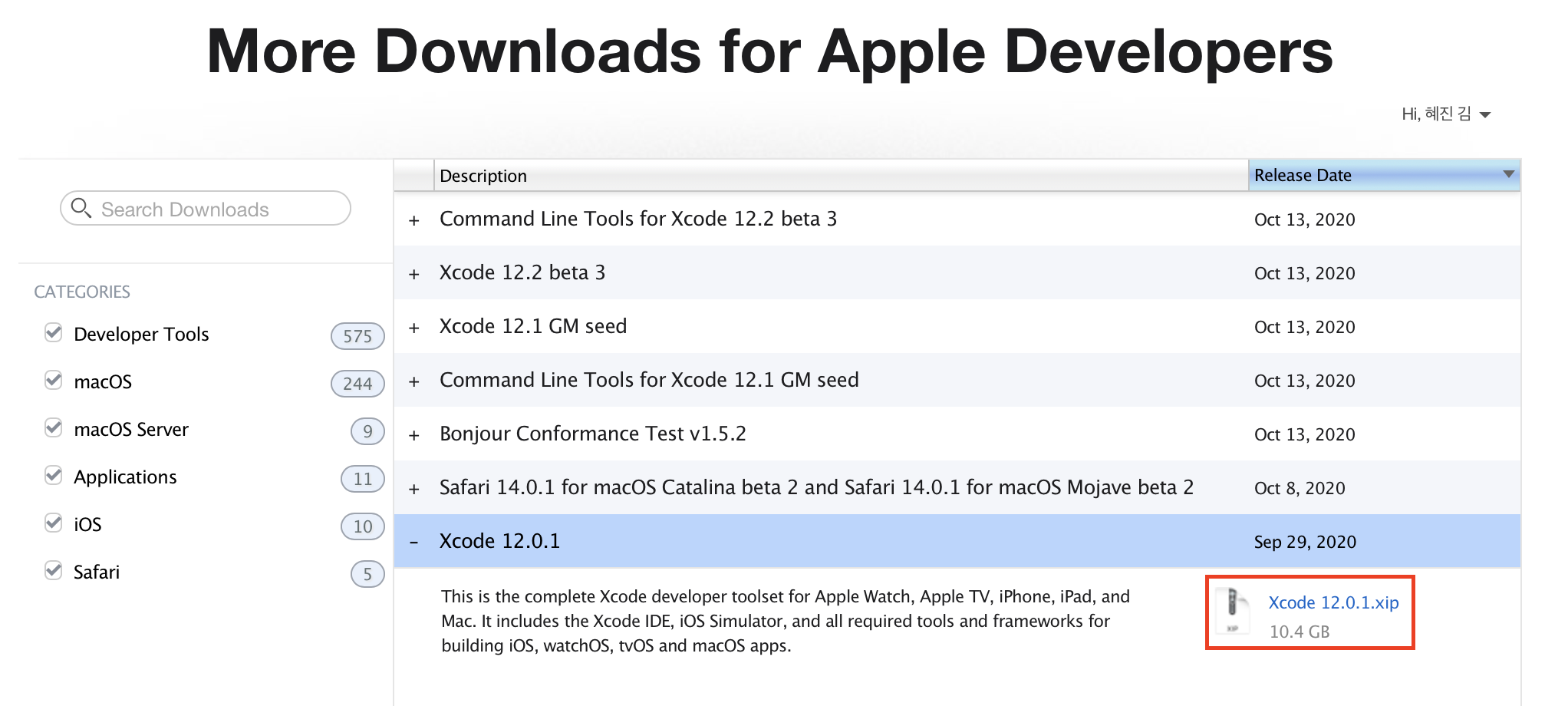This screenshot has height=706, width=1568.
Task: Click the 5 count badge for Safari
Action: (367, 574)
